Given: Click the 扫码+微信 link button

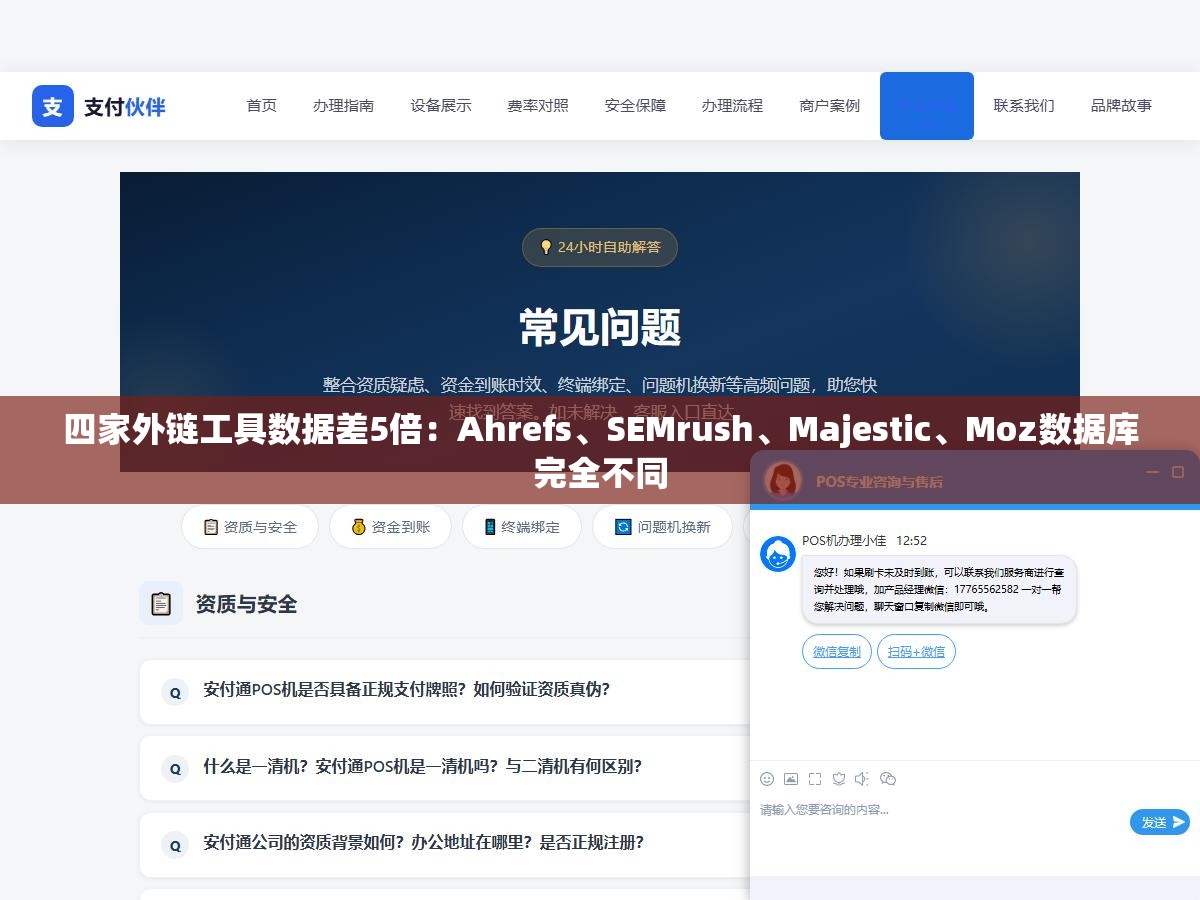Looking at the screenshot, I should click(x=916, y=652).
